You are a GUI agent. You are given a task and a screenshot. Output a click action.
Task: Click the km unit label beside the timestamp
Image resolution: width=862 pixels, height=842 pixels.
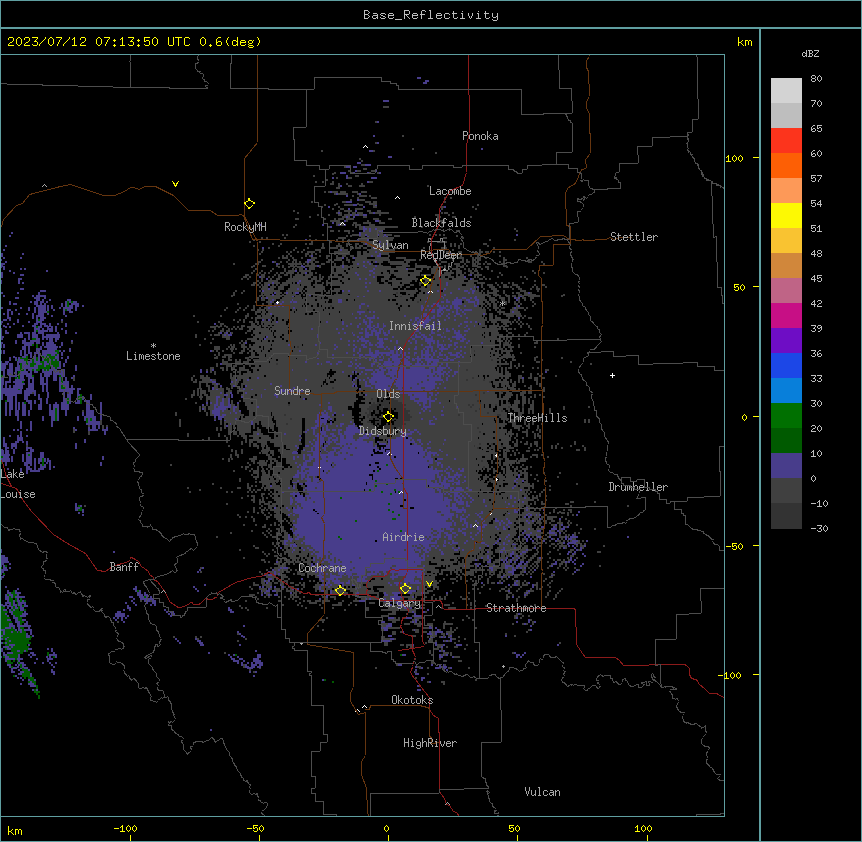(x=745, y=42)
